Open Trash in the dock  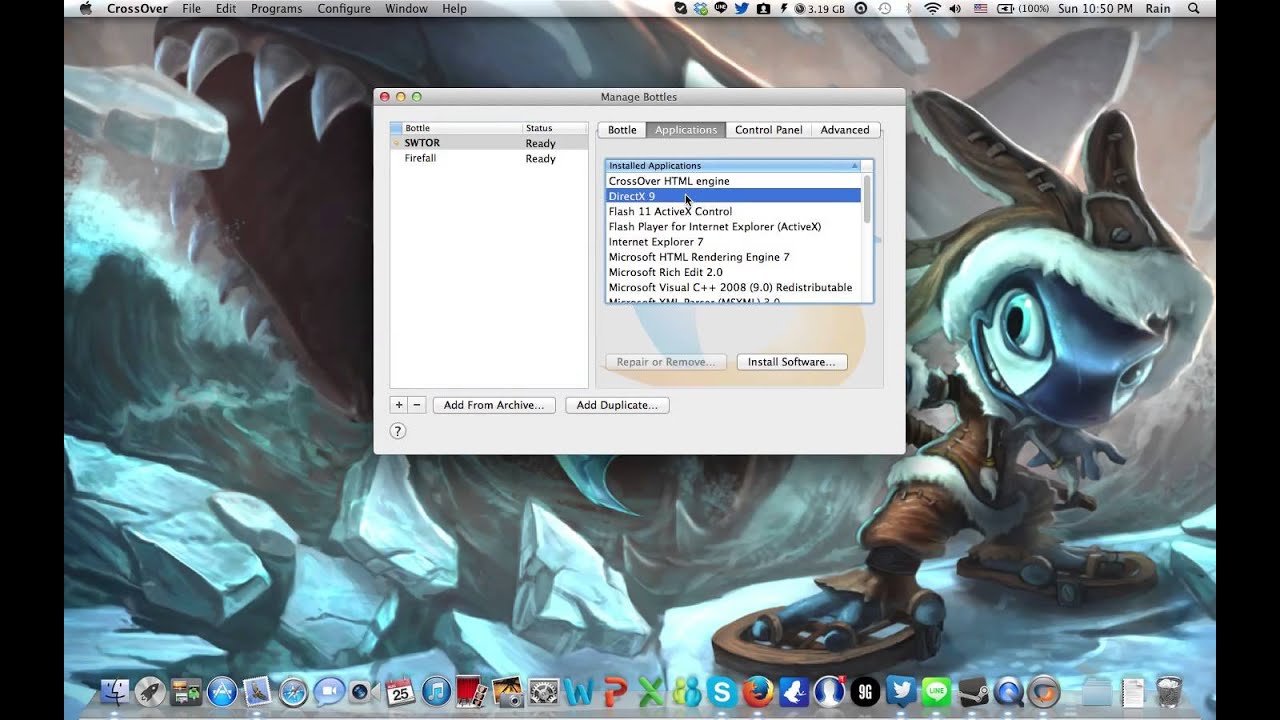tap(1169, 691)
